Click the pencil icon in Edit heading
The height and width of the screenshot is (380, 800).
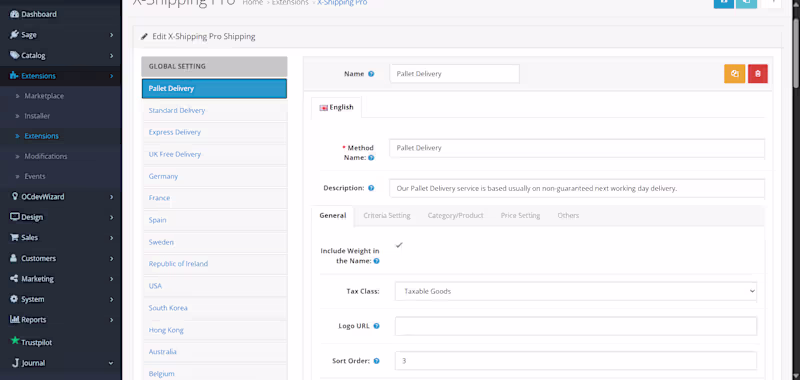pos(145,37)
